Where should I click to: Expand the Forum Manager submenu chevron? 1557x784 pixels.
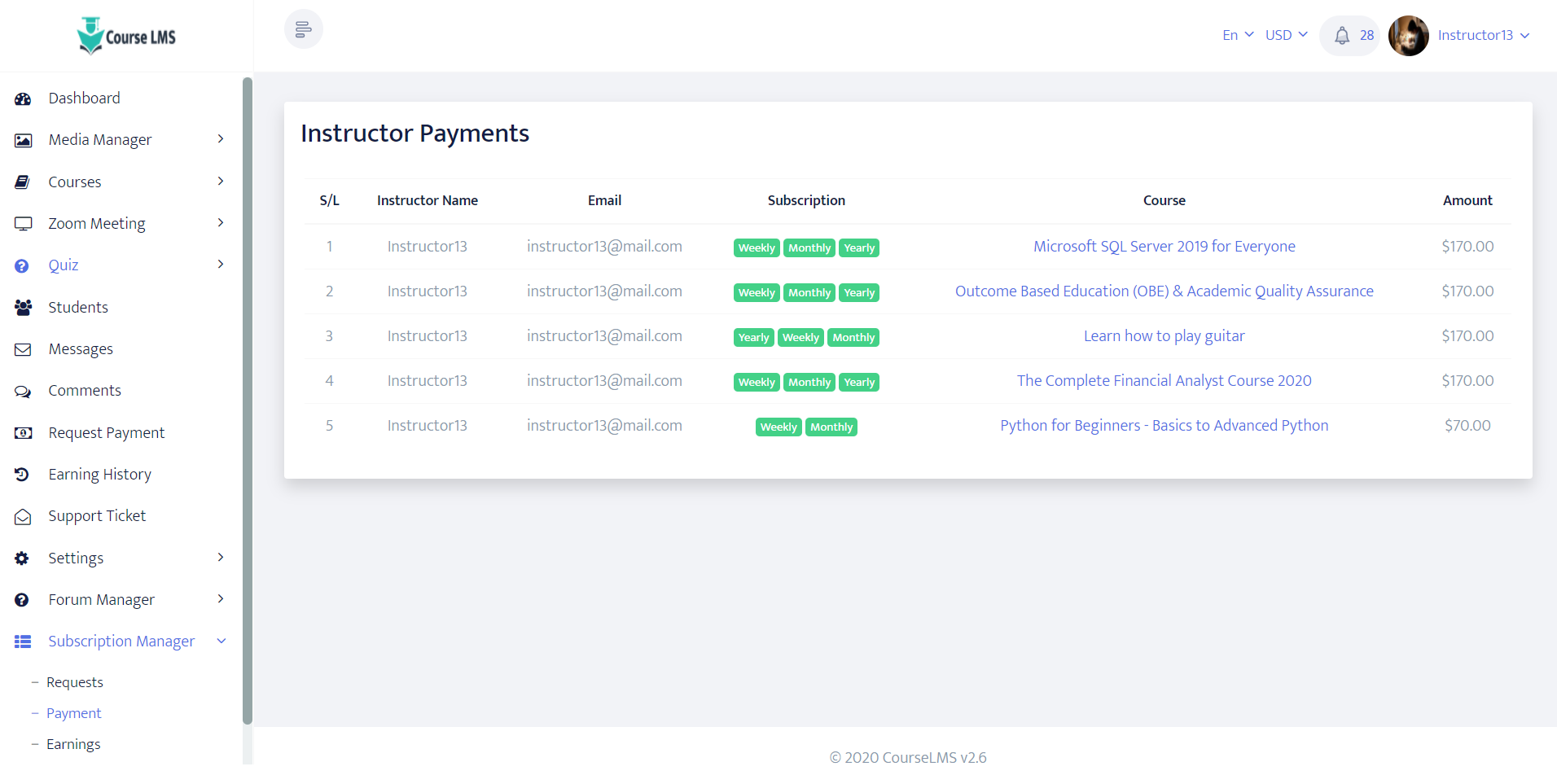pyautogui.click(x=221, y=599)
